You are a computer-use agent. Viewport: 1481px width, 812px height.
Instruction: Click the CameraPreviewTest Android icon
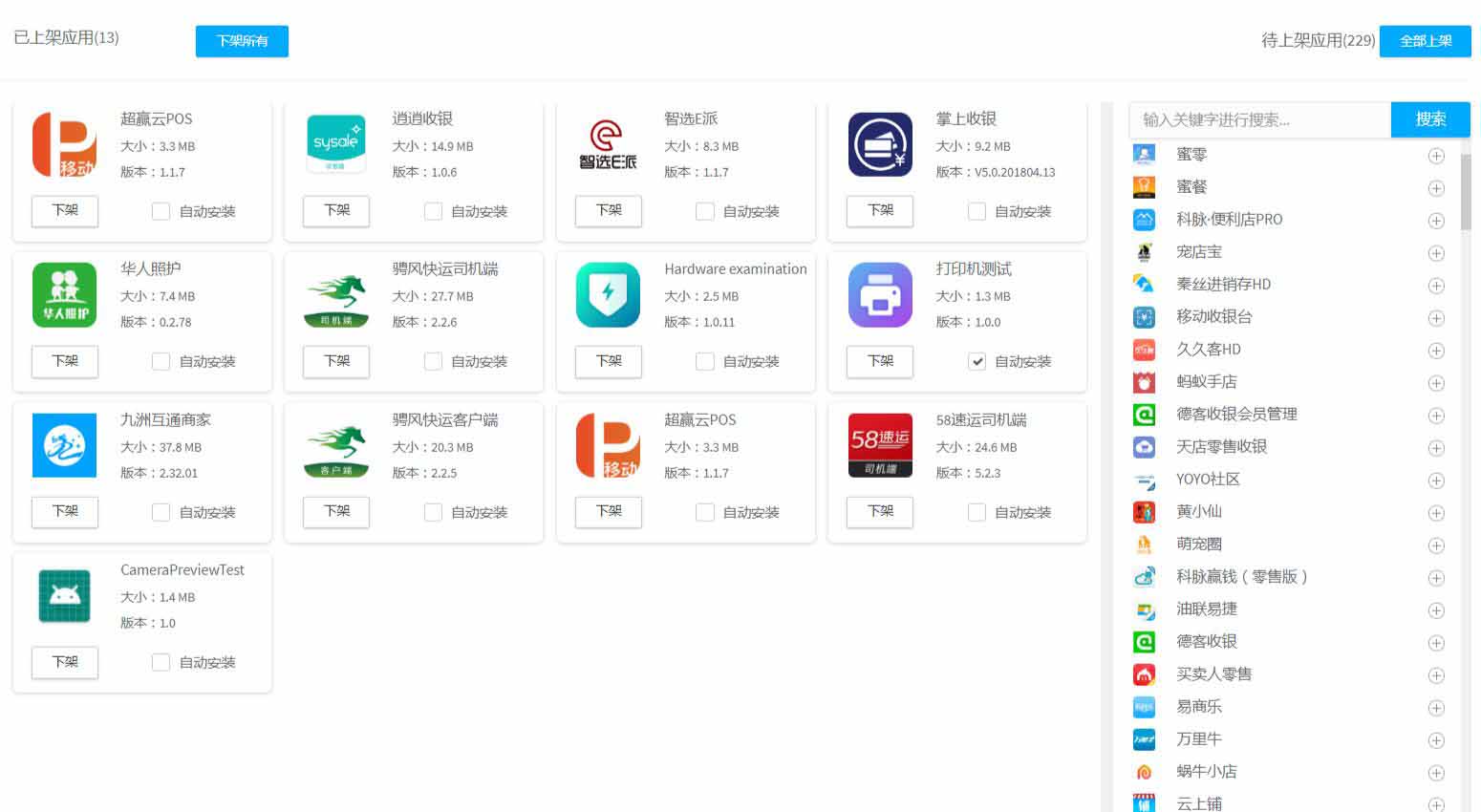[64, 595]
